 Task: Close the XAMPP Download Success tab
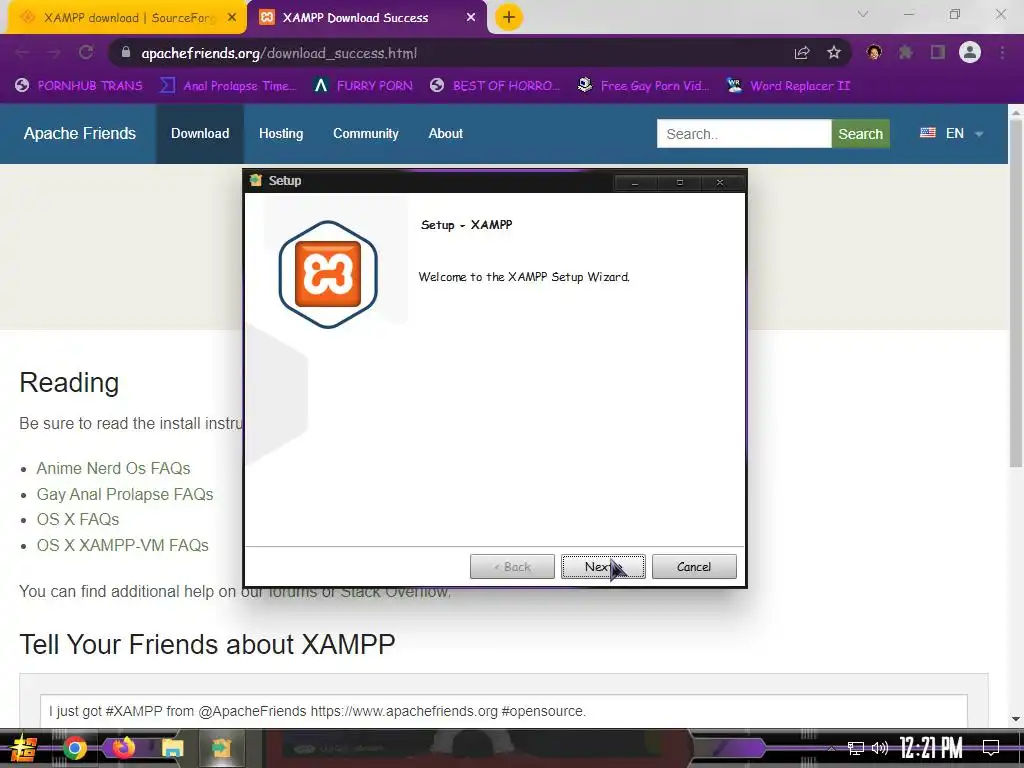[x=471, y=18]
